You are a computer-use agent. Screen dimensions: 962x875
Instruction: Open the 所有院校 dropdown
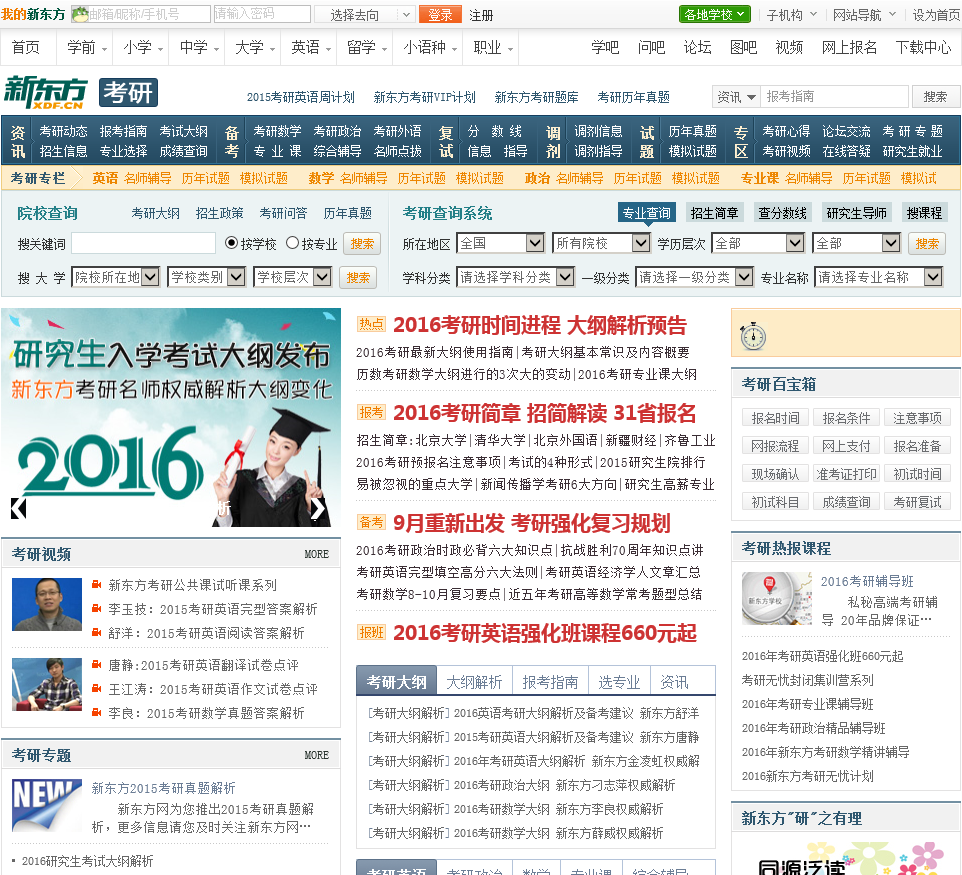pyautogui.click(x=601, y=244)
